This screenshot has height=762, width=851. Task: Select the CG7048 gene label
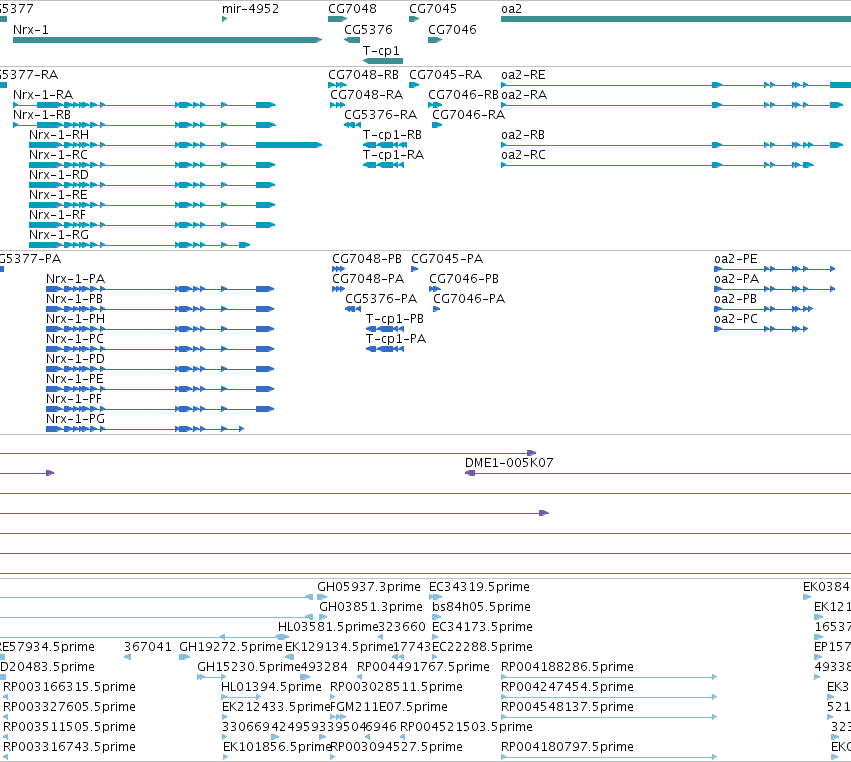click(352, 9)
